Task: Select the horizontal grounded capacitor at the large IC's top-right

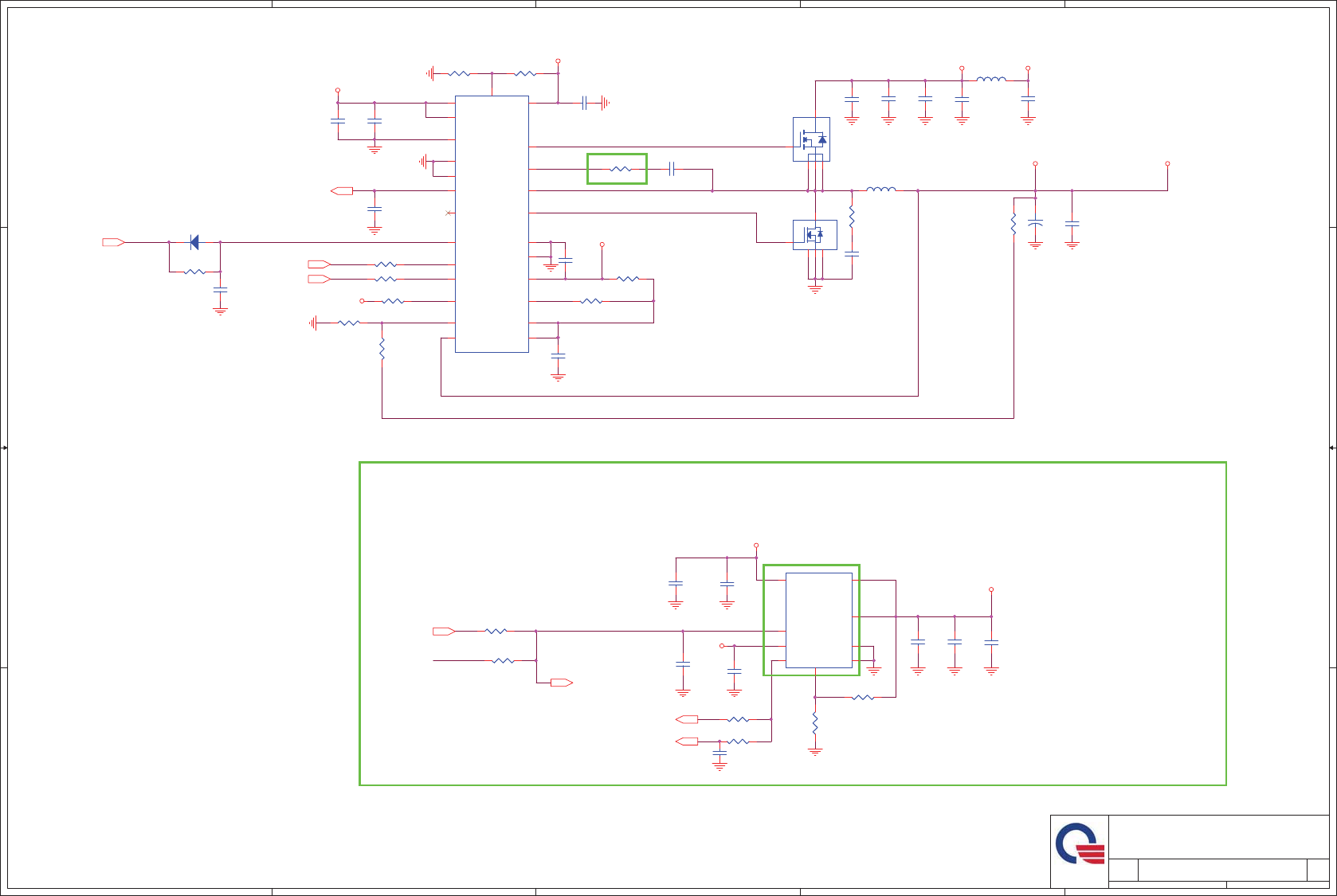Action: click(586, 103)
